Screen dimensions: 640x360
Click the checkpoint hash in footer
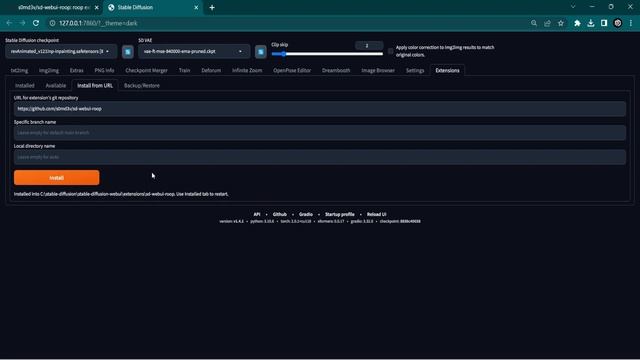tap(410, 221)
